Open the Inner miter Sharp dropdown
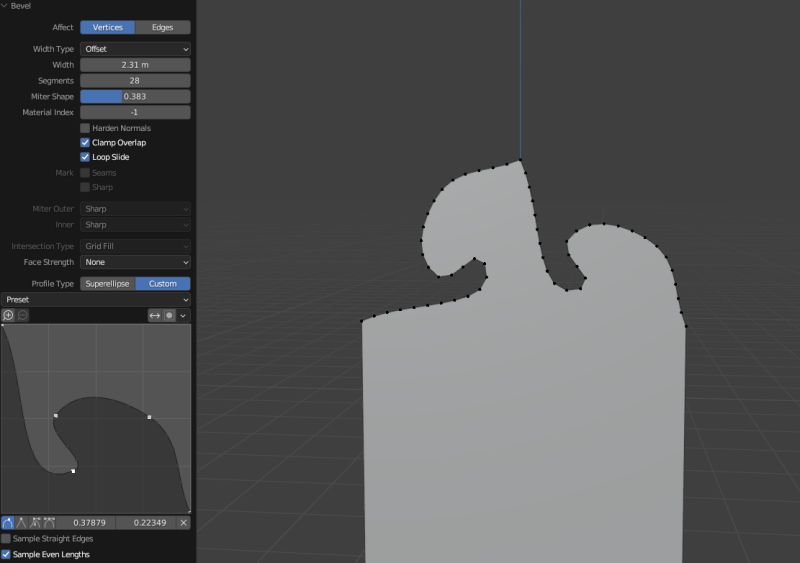 point(135,225)
